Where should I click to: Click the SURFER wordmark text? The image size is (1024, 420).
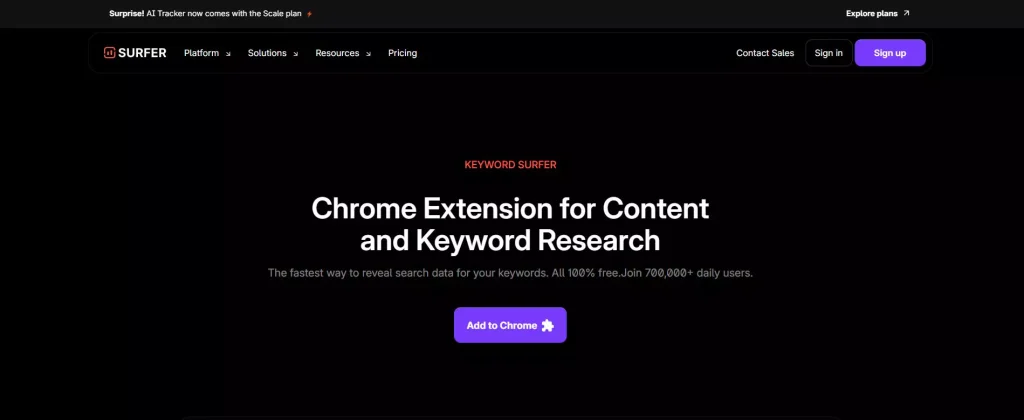click(142, 53)
